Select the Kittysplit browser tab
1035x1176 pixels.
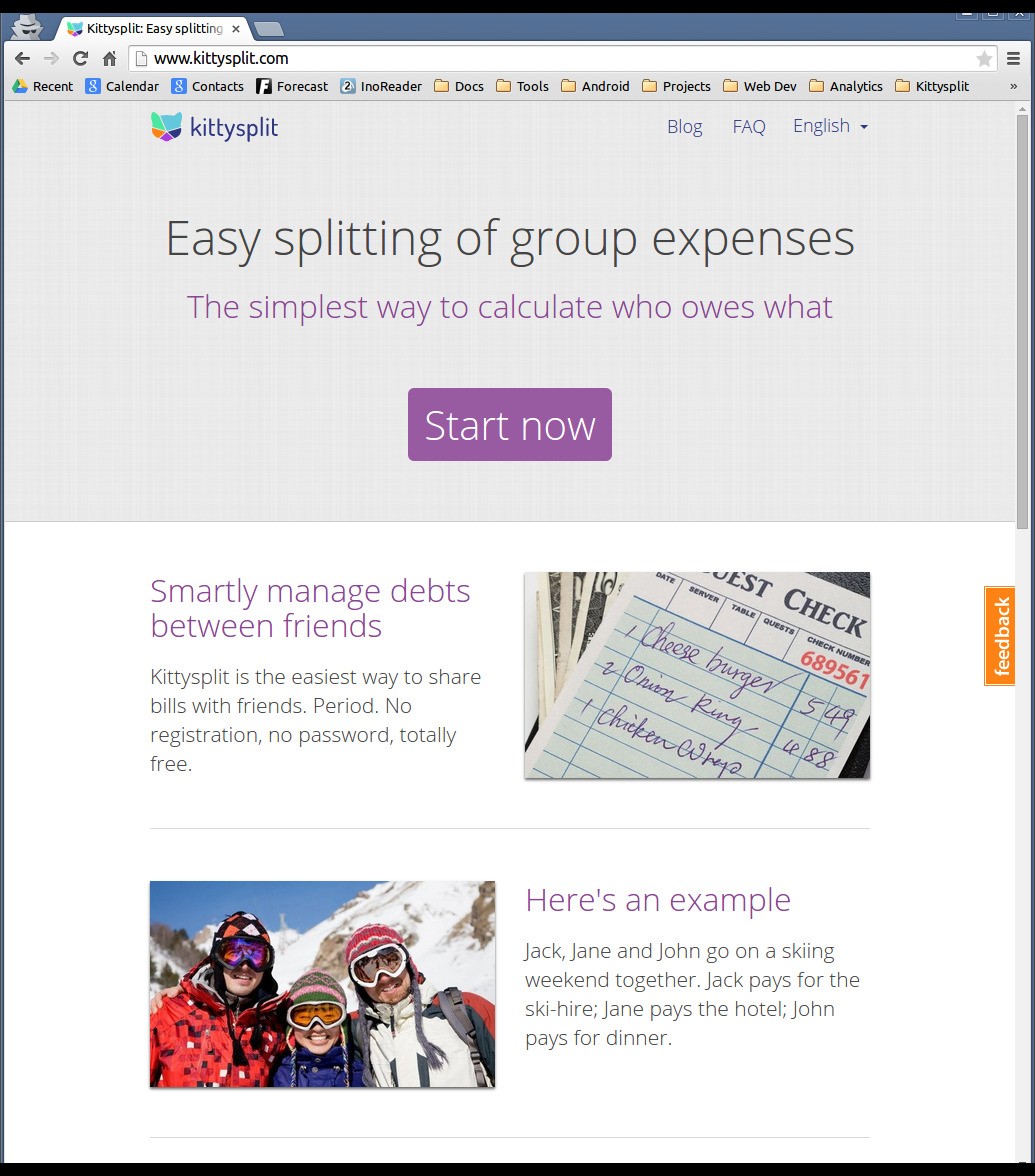coord(152,28)
